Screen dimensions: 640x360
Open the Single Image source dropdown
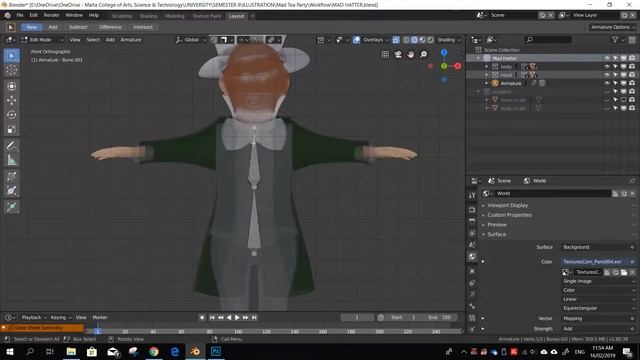tap(598, 281)
